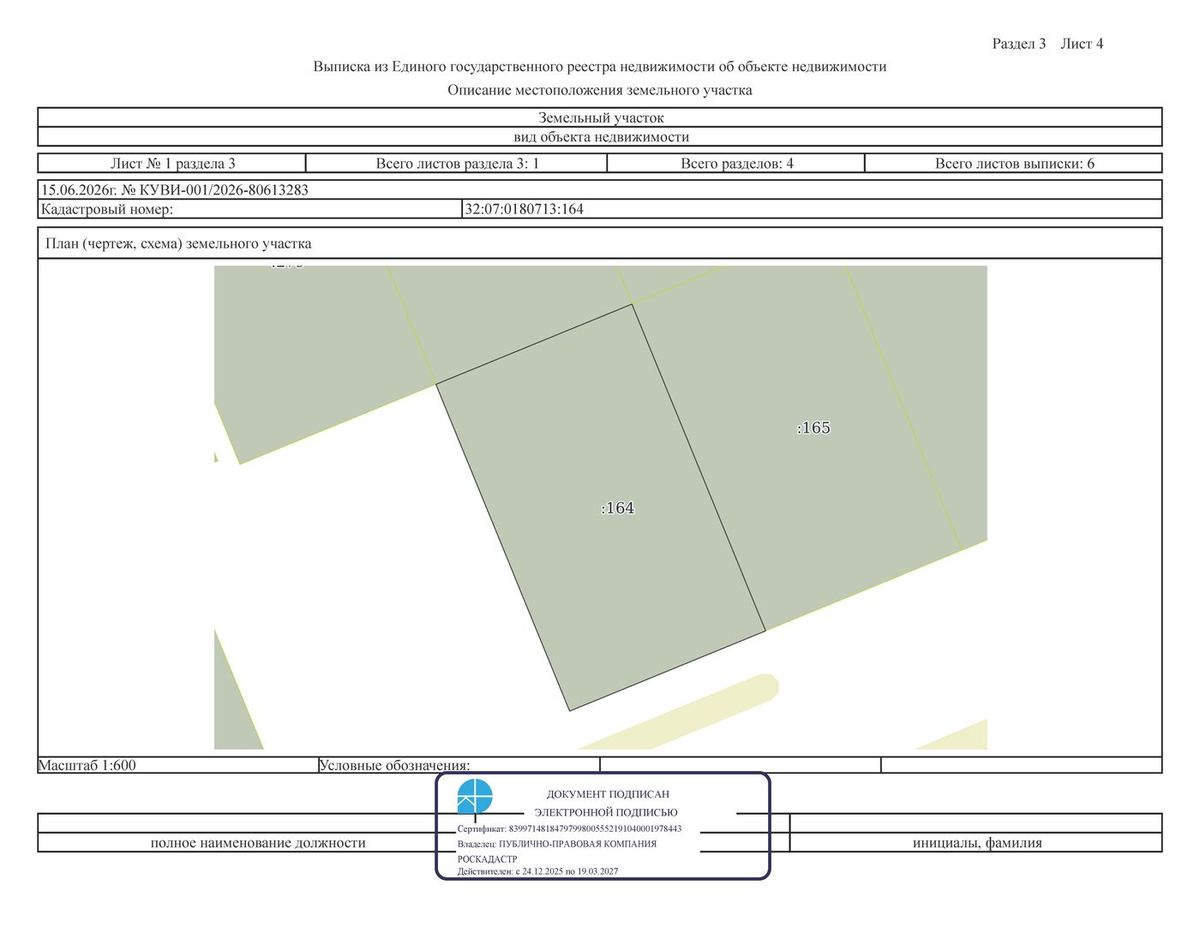Click the Roskadastr logo in signature stamp
Image resolution: width=1200 pixels, height=927 pixels.
(475, 797)
